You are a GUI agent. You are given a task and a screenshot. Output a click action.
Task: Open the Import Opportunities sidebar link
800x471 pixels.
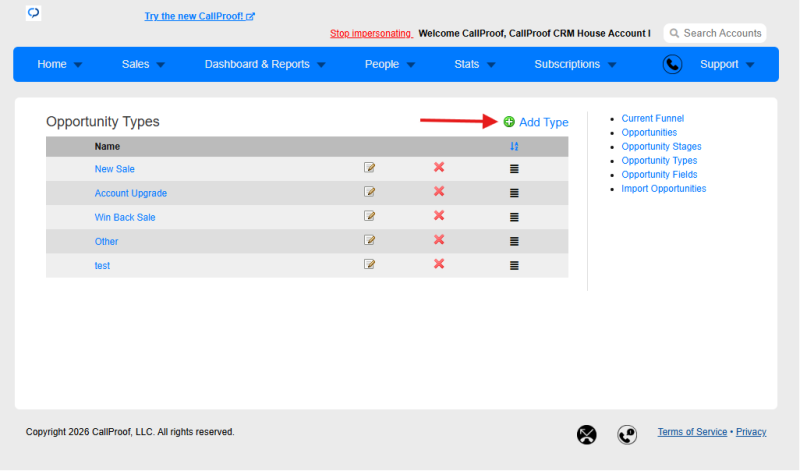[664, 189]
